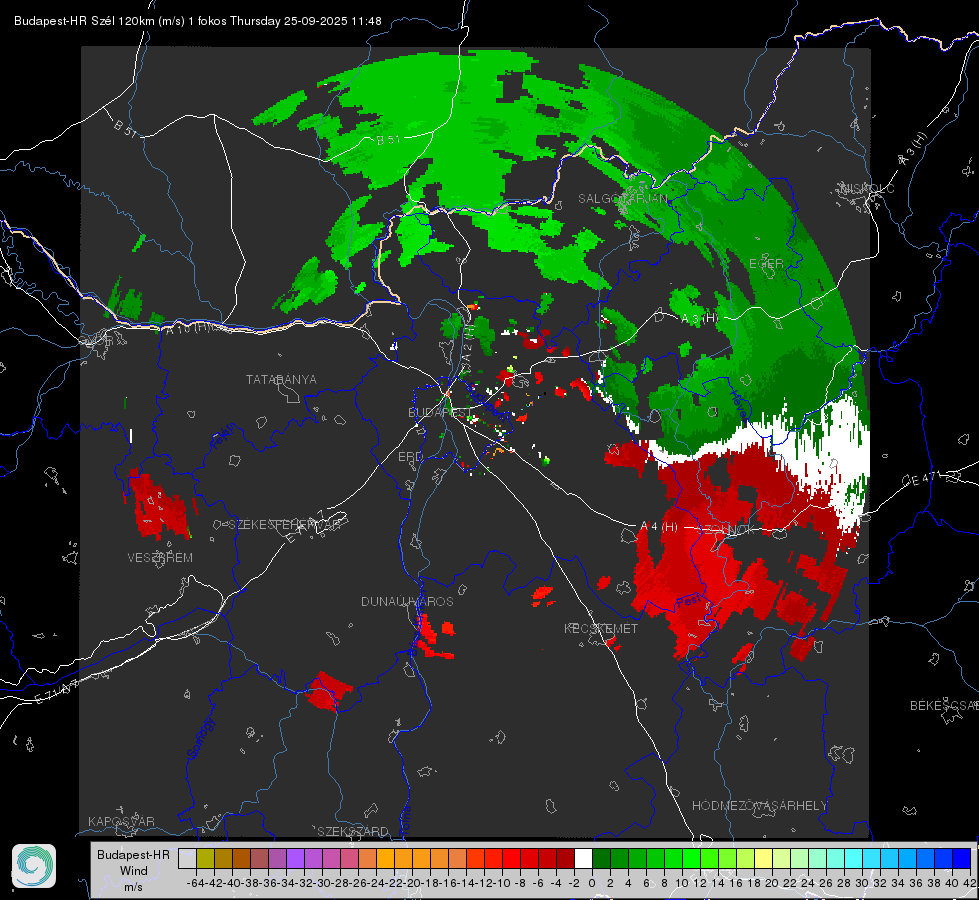Select the DUNAUJVAROS city label
979x900 pixels.
click(407, 601)
